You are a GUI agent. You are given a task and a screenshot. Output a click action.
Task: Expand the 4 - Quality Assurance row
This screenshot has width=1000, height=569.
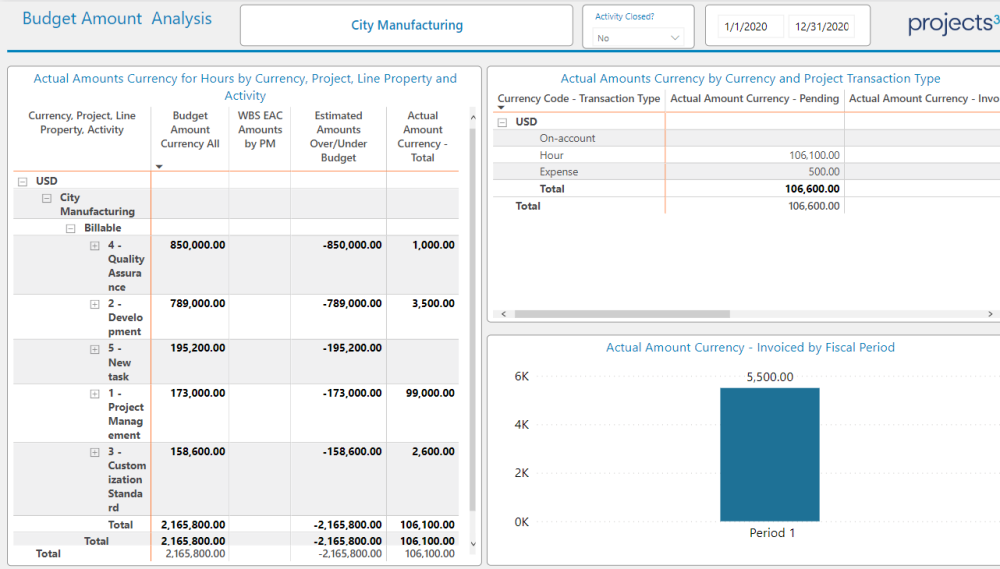click(95, 245)
